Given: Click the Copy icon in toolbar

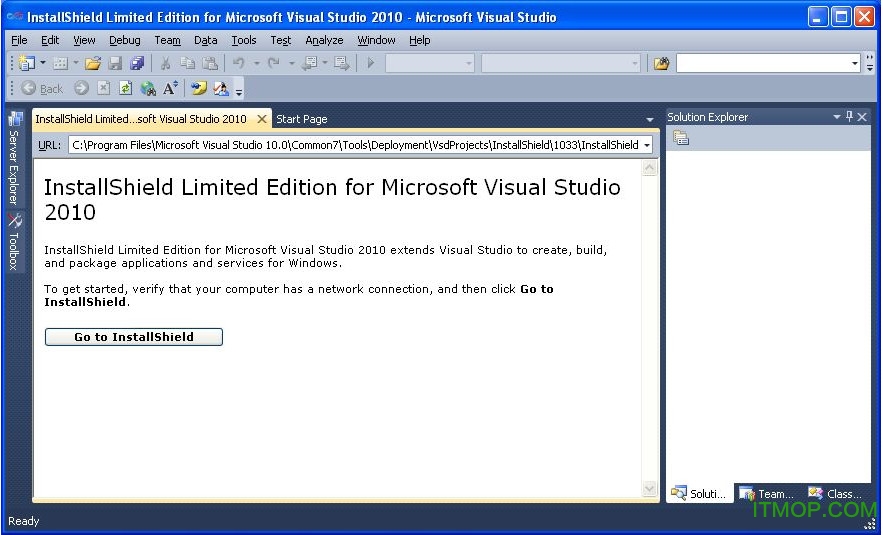Looking at the screenshot, I should [x=188, y=63].
